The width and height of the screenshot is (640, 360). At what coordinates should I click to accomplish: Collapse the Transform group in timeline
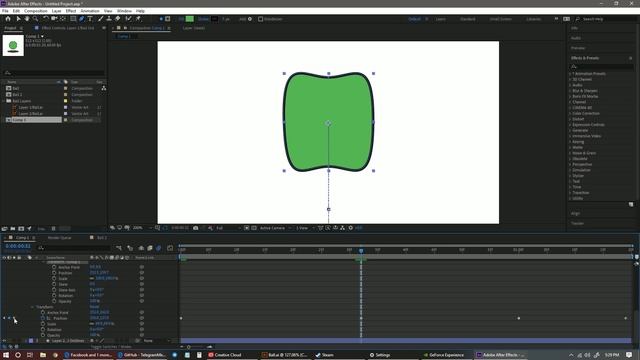tap(33, 307)
